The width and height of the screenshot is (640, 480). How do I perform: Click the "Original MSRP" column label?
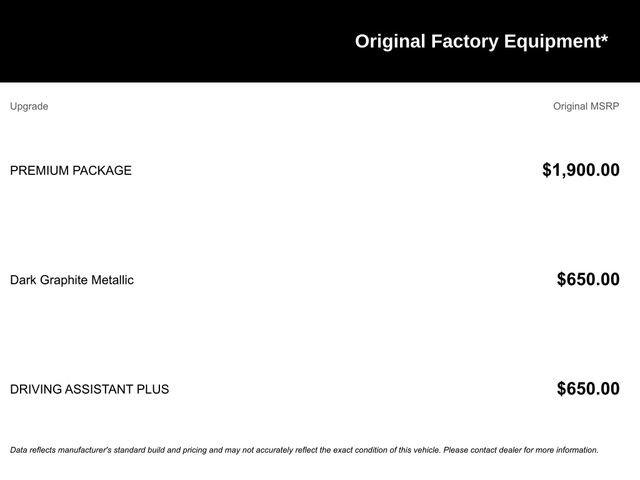[x=586, y=106]
